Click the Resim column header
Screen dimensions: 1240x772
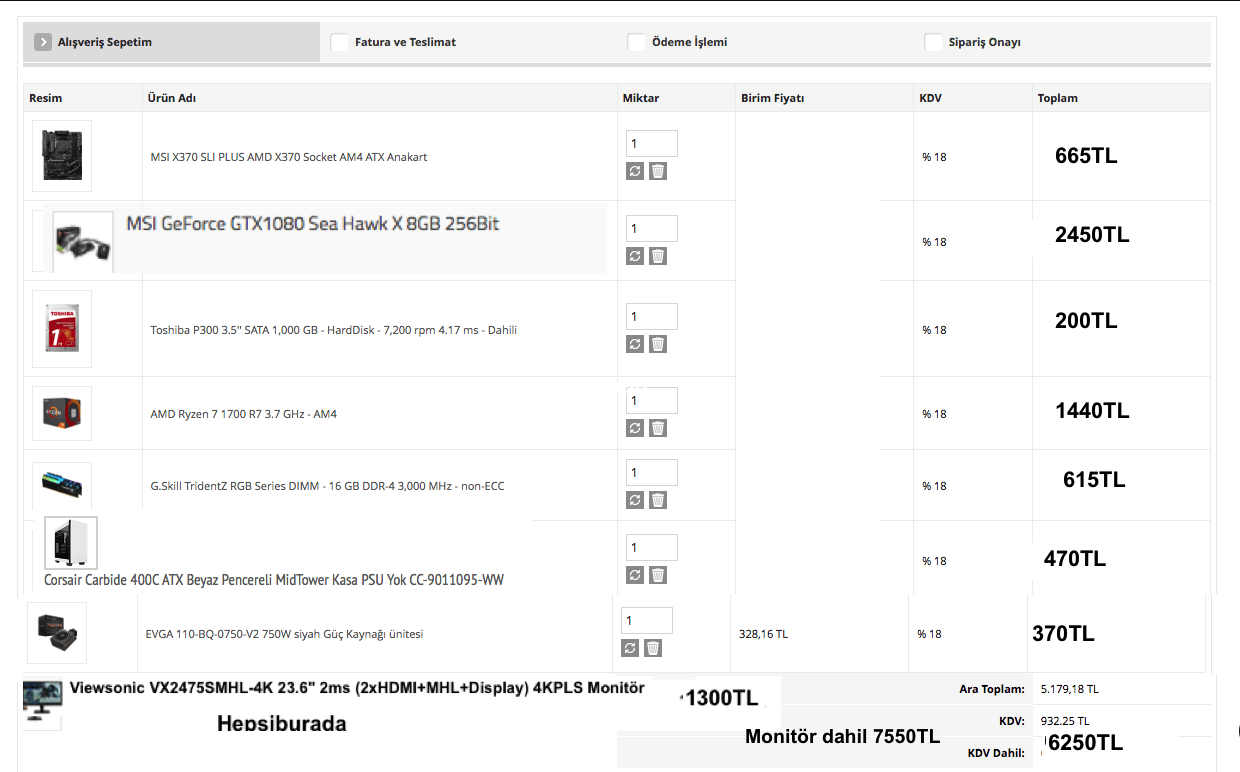46,98
